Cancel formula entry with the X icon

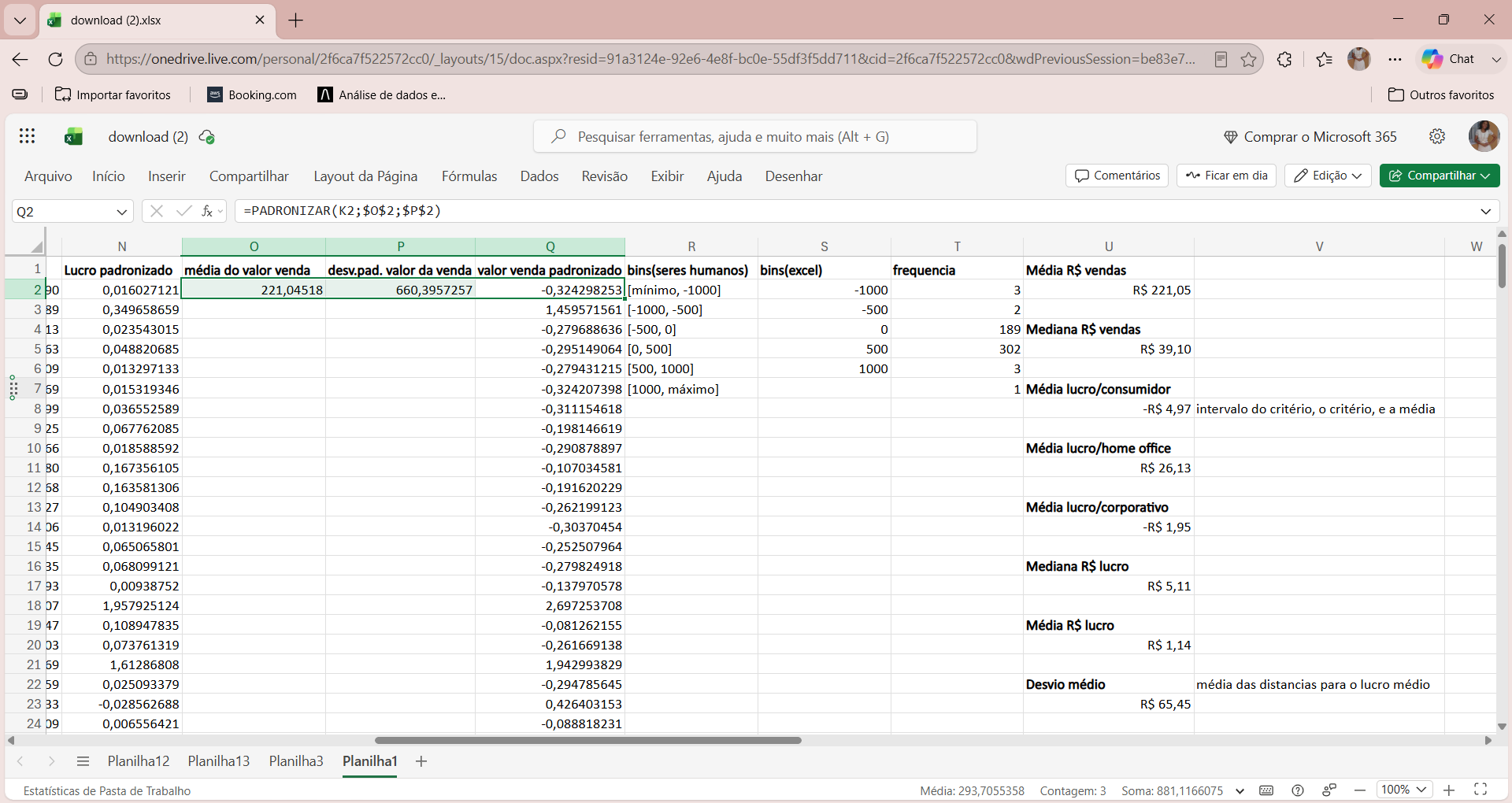157,211
